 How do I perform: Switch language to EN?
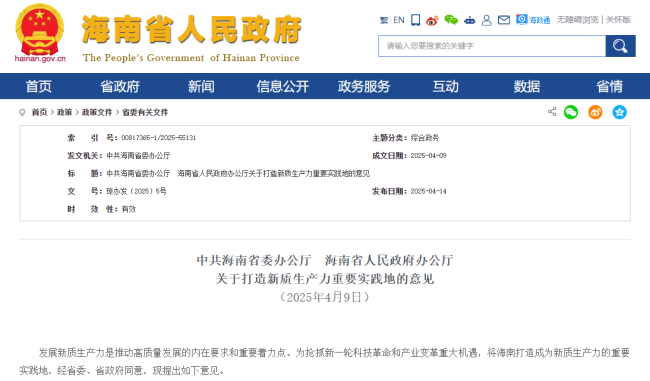coord(399,20)
